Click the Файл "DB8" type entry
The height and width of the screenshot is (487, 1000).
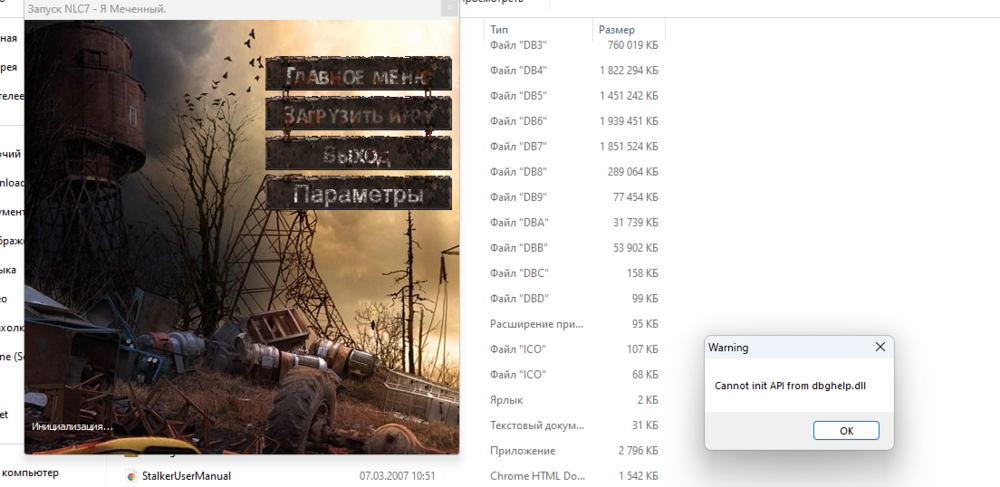click(x=518, y=171)
